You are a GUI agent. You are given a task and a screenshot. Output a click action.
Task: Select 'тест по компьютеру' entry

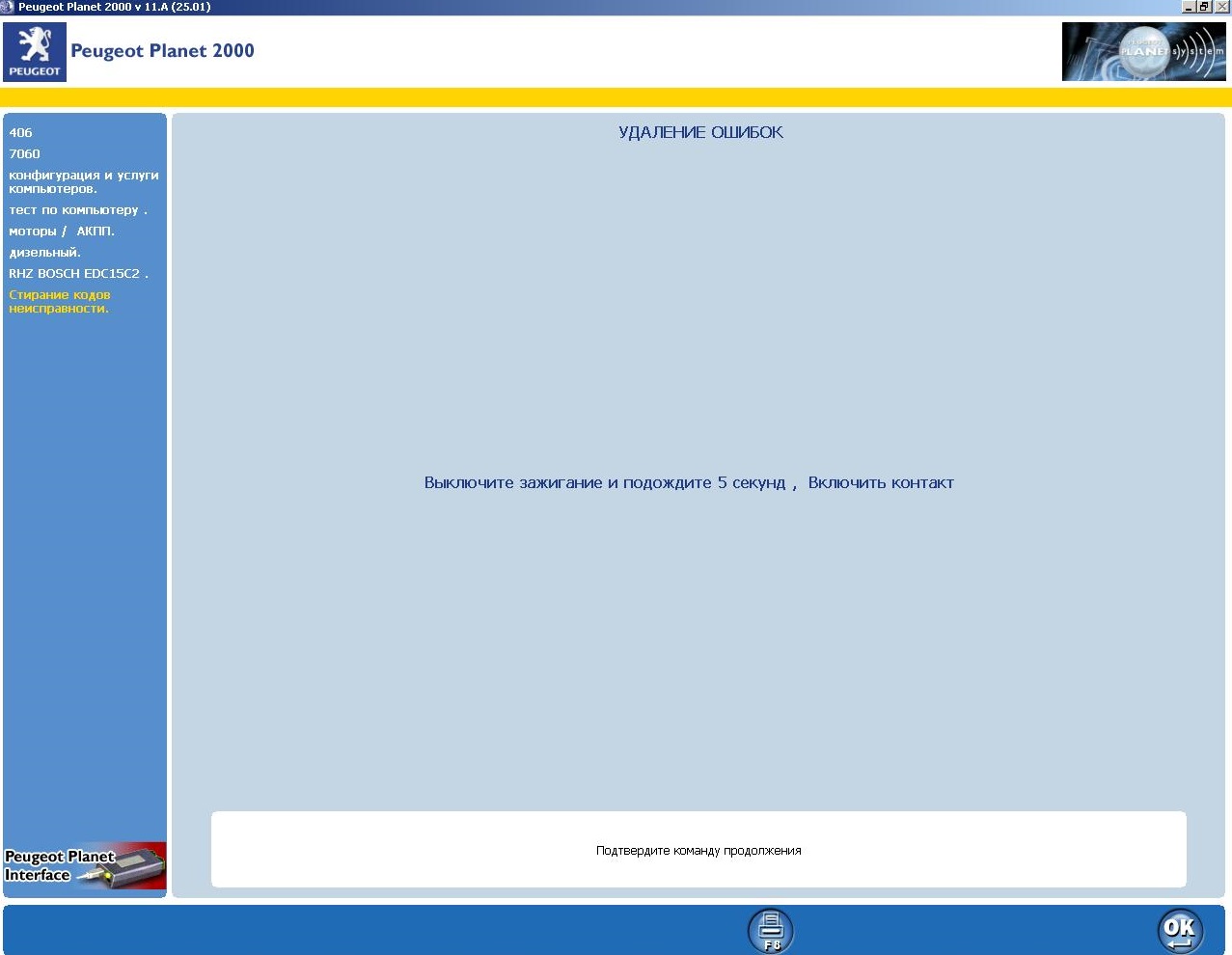point(78,210)
